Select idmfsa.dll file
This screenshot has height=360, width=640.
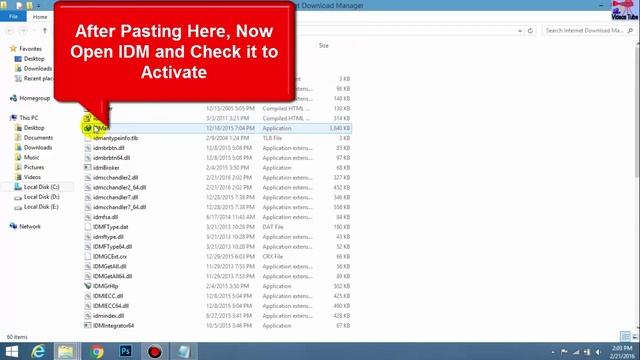click(105, 217)
